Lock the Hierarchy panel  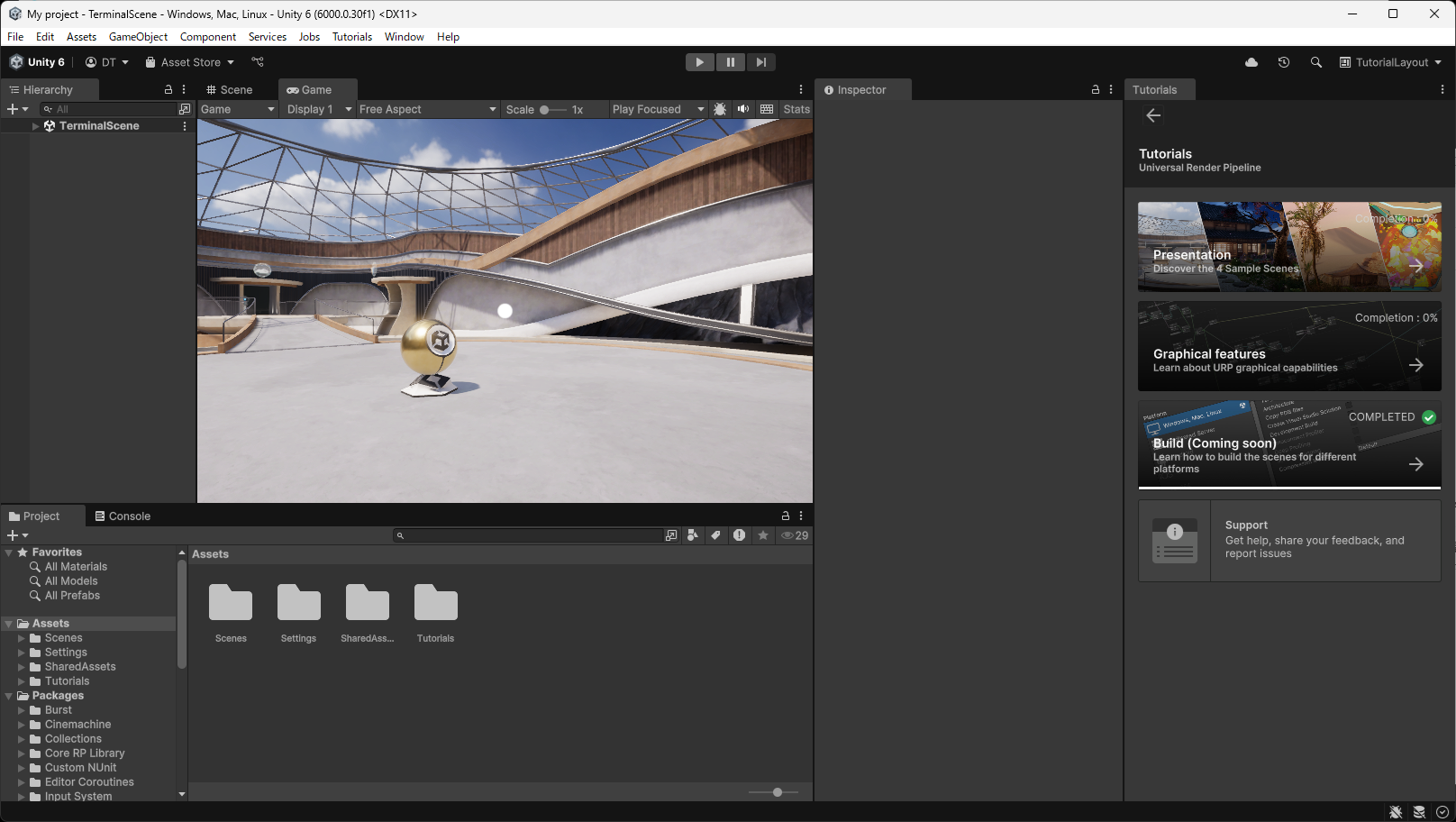pyautogui.click(x=168, y=89)
